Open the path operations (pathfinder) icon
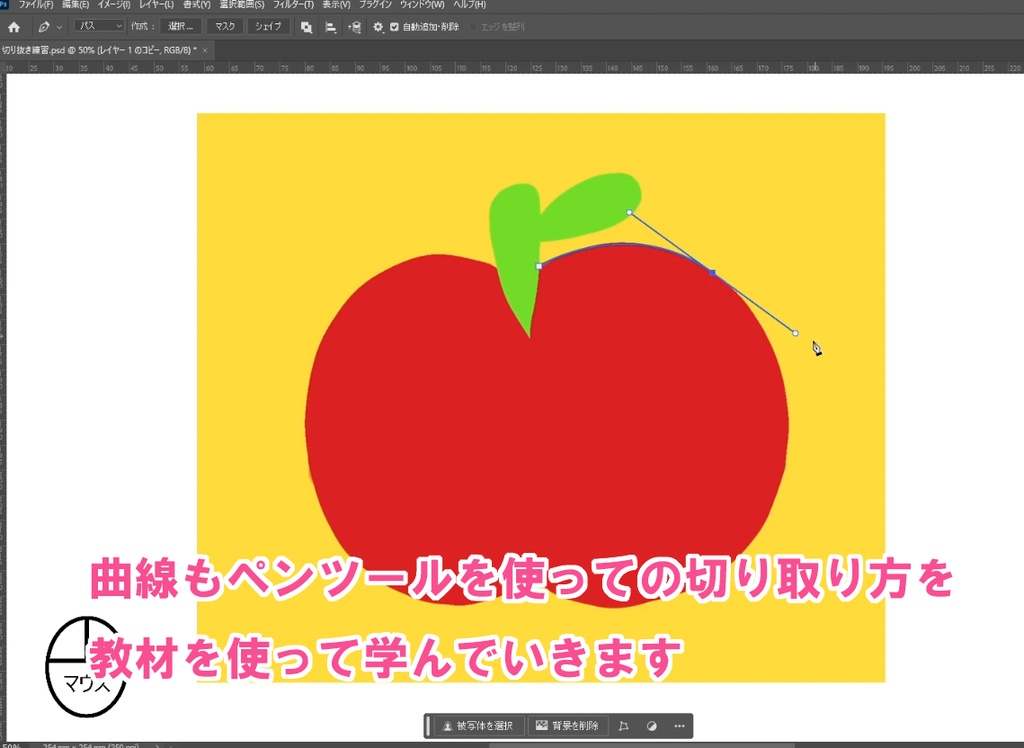 click(x=305, y=27)
